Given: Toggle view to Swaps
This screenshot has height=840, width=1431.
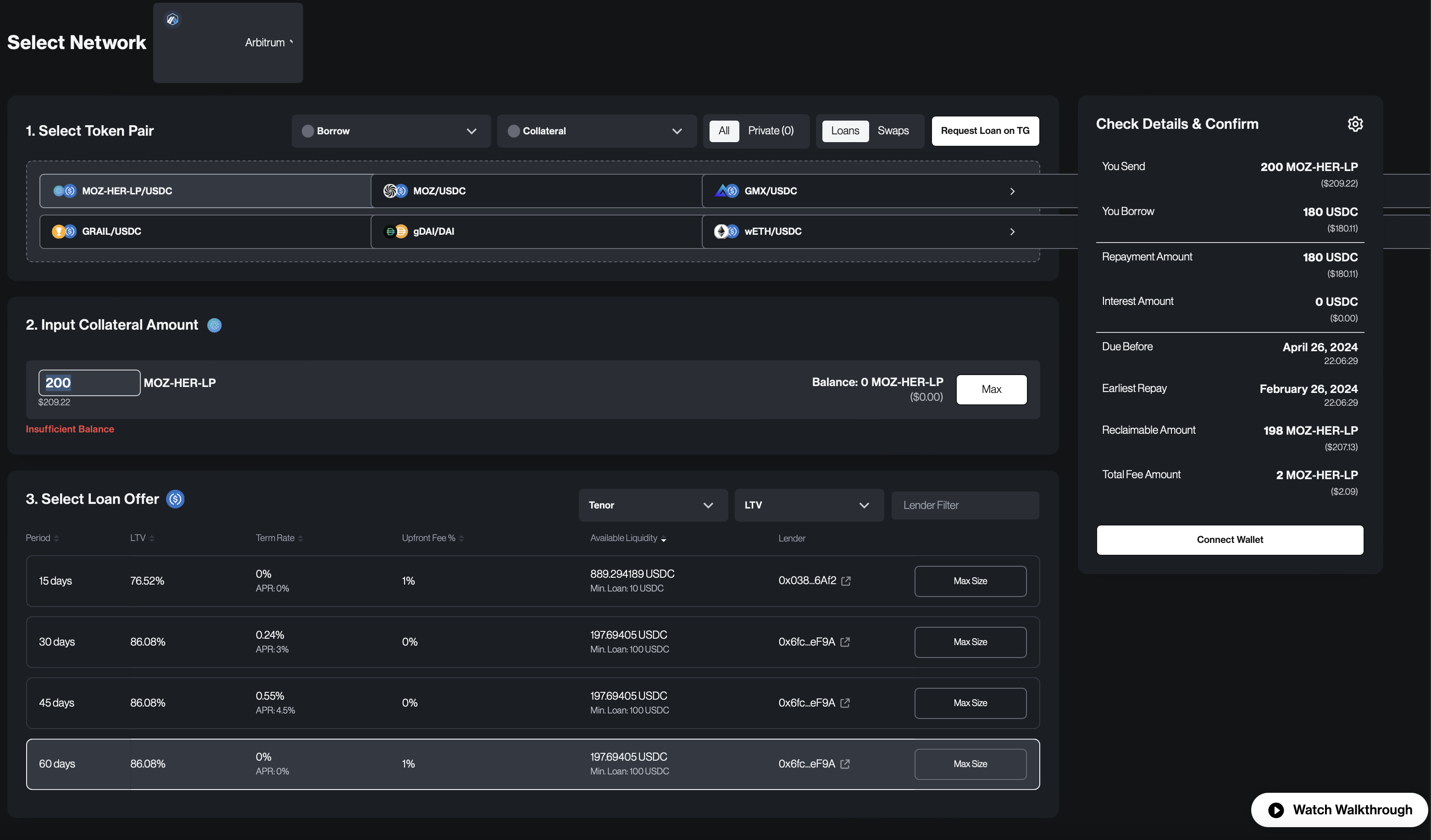Looking at the screenshot, I should pos(893,131).
